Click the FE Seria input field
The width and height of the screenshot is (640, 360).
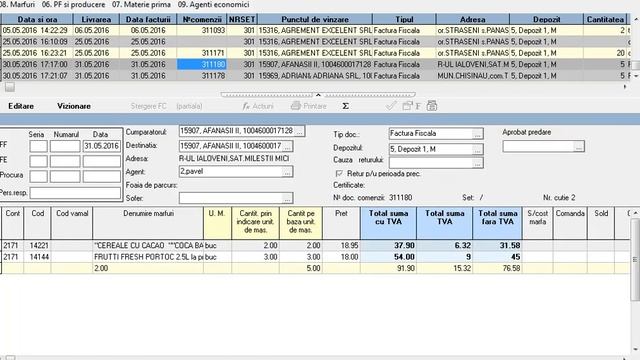(x=38, y=161)
